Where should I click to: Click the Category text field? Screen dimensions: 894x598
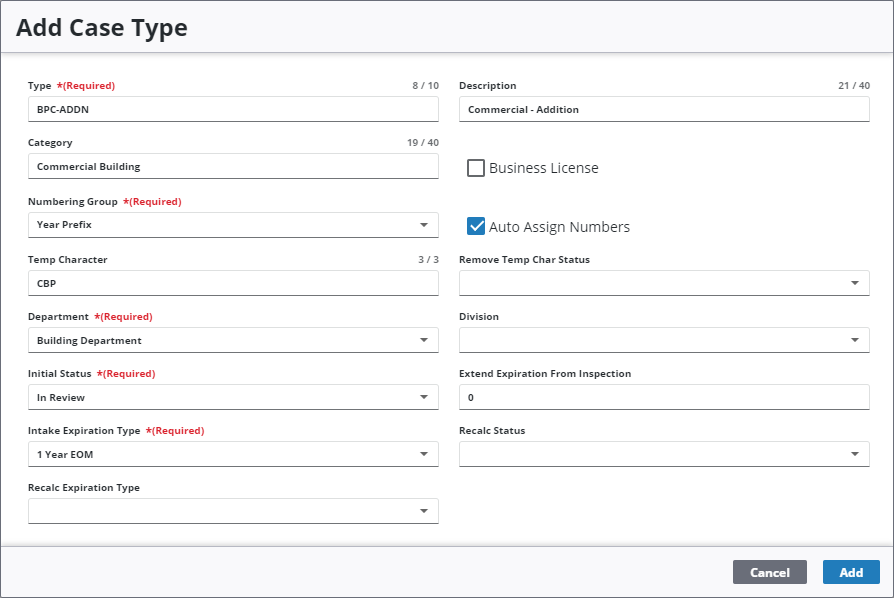233,166
